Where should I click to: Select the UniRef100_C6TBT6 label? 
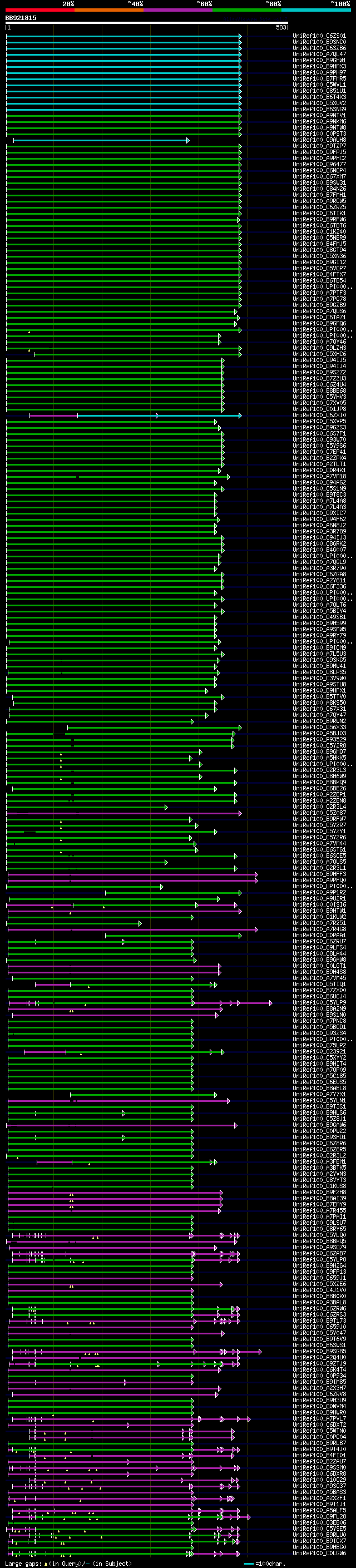319,226
